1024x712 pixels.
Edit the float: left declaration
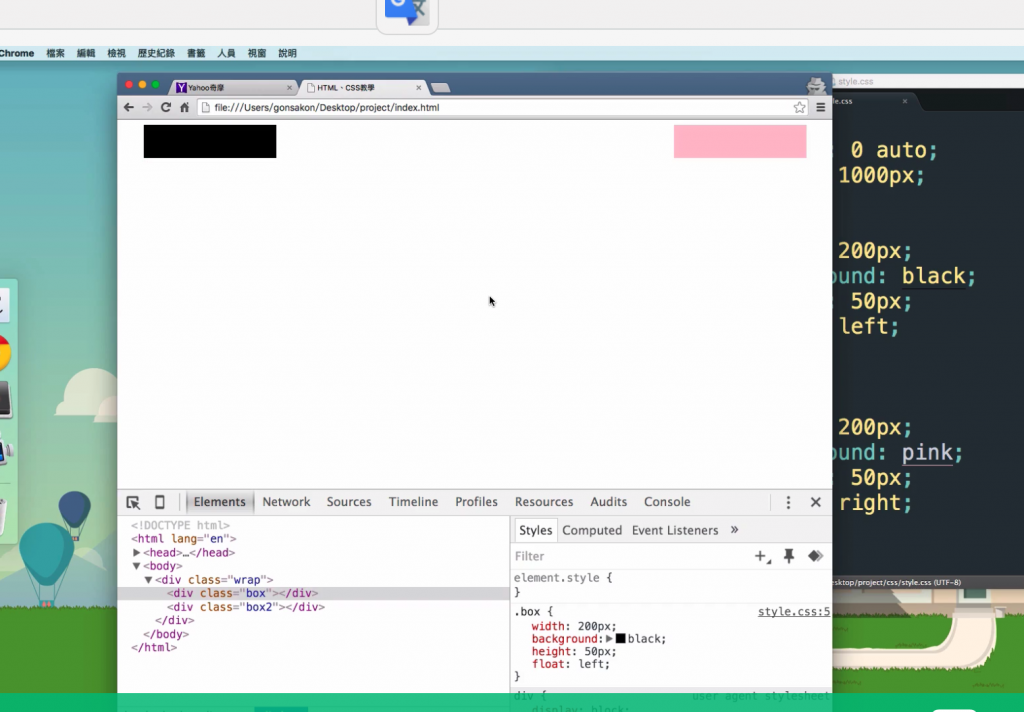coord(570,664)
